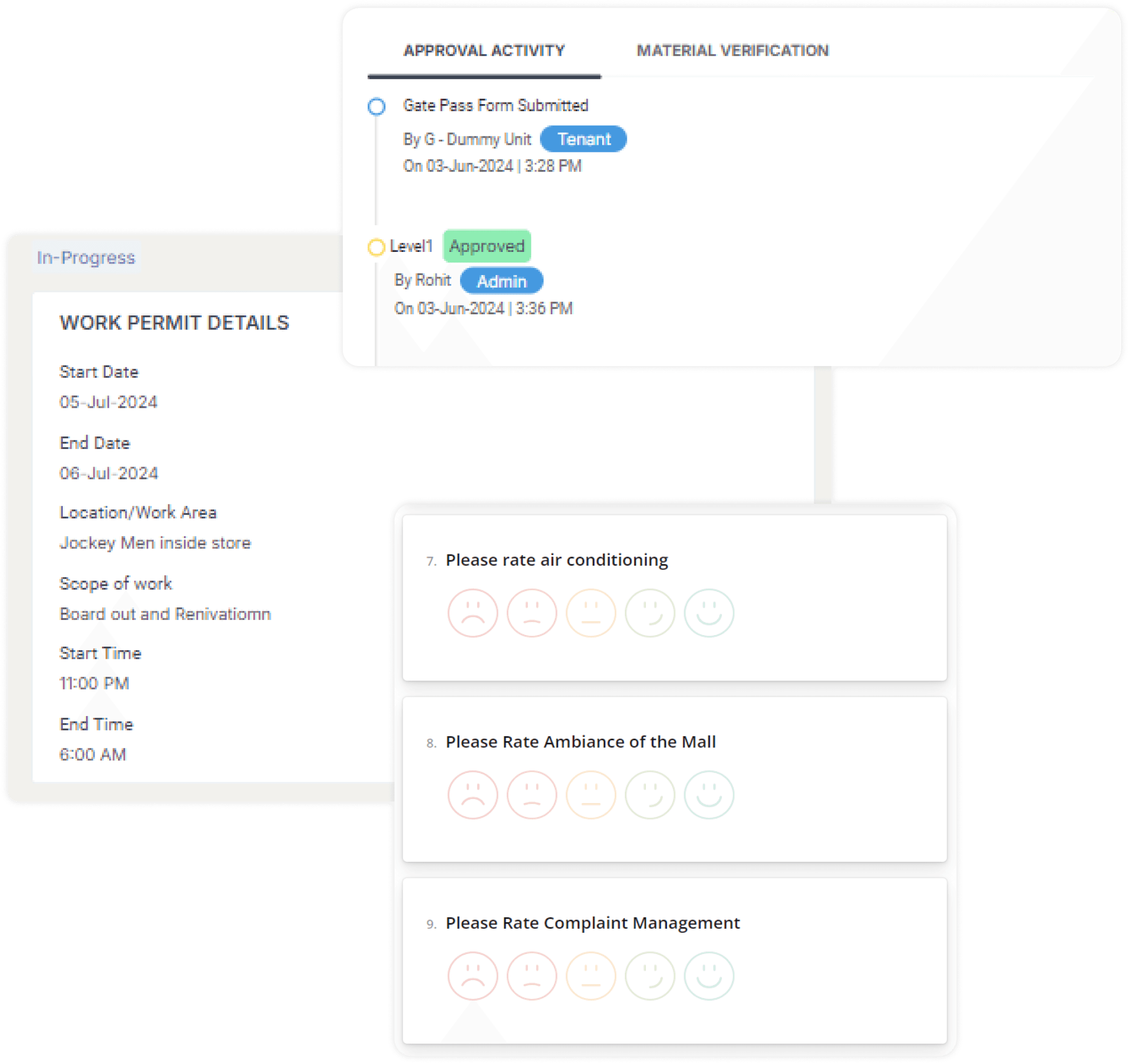This screenshot has width=1129, height=1064.
Task: Pick the slight-smile face for Complaint Management
Action: click(x=649, y=976)
